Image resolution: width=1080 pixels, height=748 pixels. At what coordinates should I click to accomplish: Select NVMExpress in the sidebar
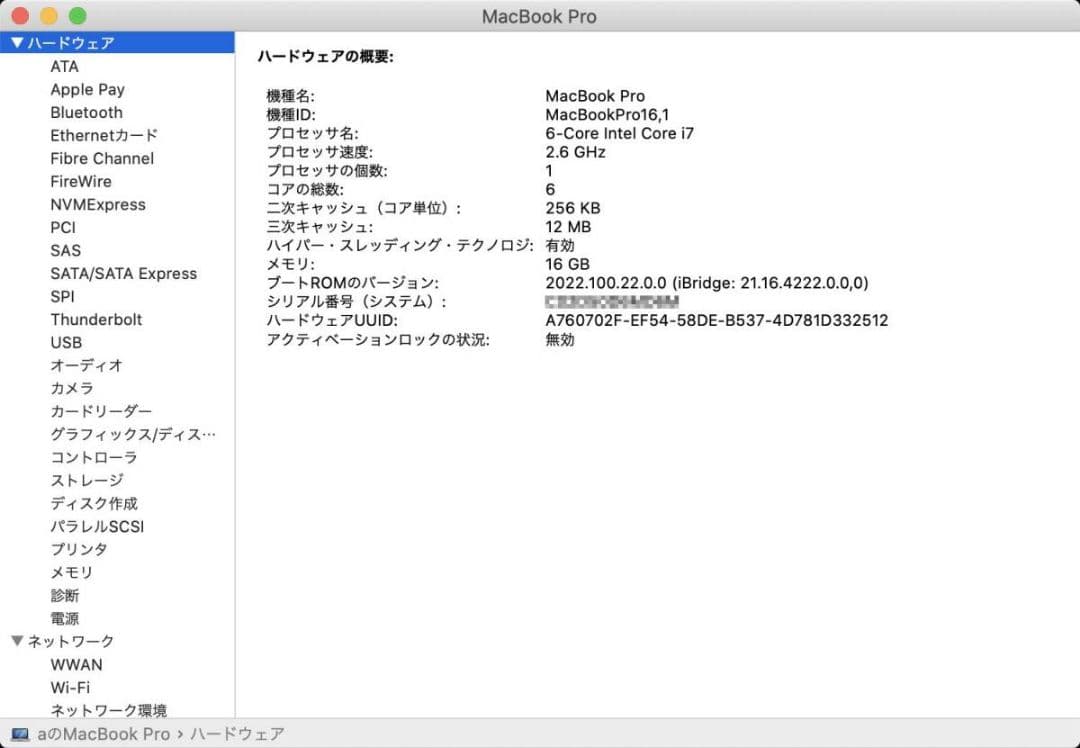point(97,204)
